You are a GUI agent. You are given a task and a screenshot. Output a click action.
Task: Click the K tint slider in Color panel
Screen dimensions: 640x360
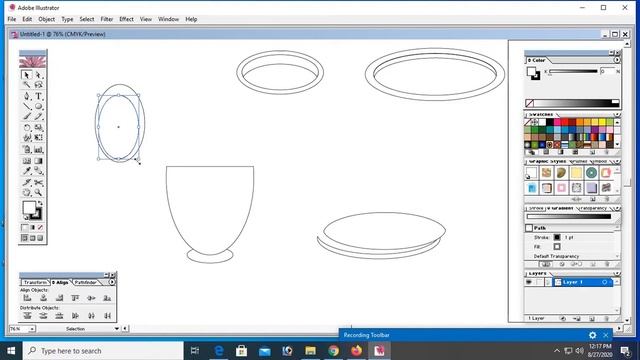(573, 71)
